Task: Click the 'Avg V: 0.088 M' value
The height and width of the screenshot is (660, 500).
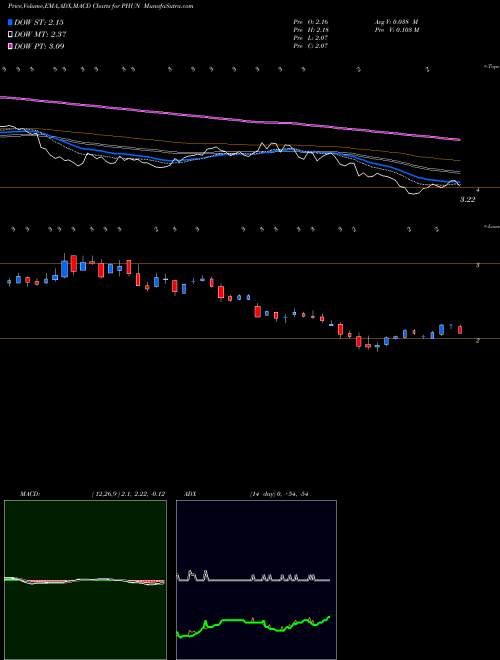Action: coord(396,21)
